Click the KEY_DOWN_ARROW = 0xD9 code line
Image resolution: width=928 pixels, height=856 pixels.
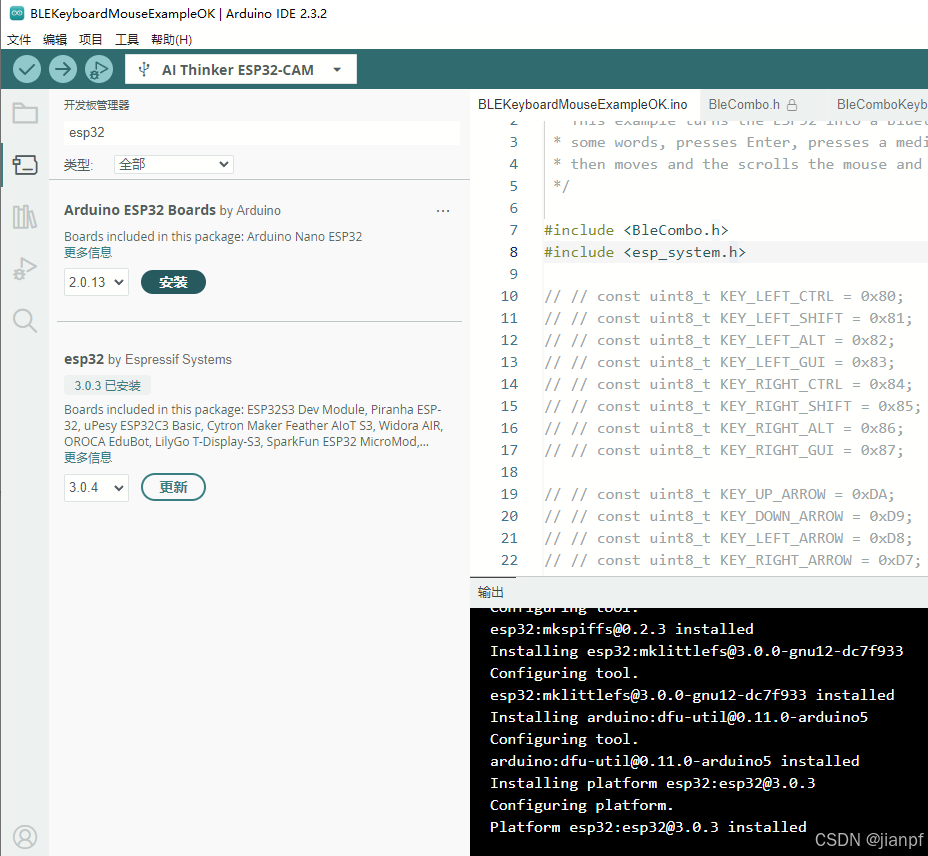pyautogui.click(x=729, y=516)
